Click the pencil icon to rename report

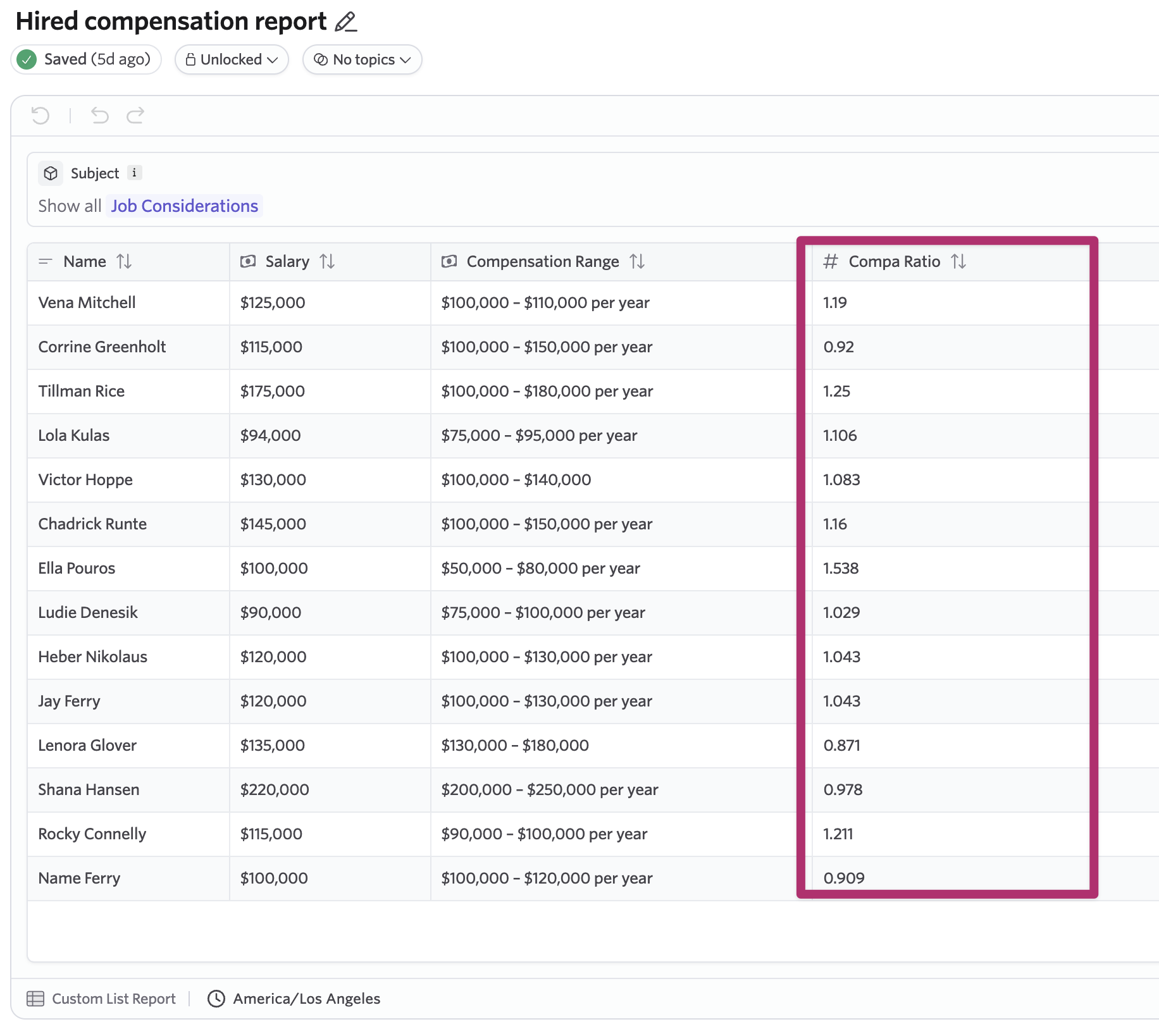pyautogui.click(x=345, y=22)
